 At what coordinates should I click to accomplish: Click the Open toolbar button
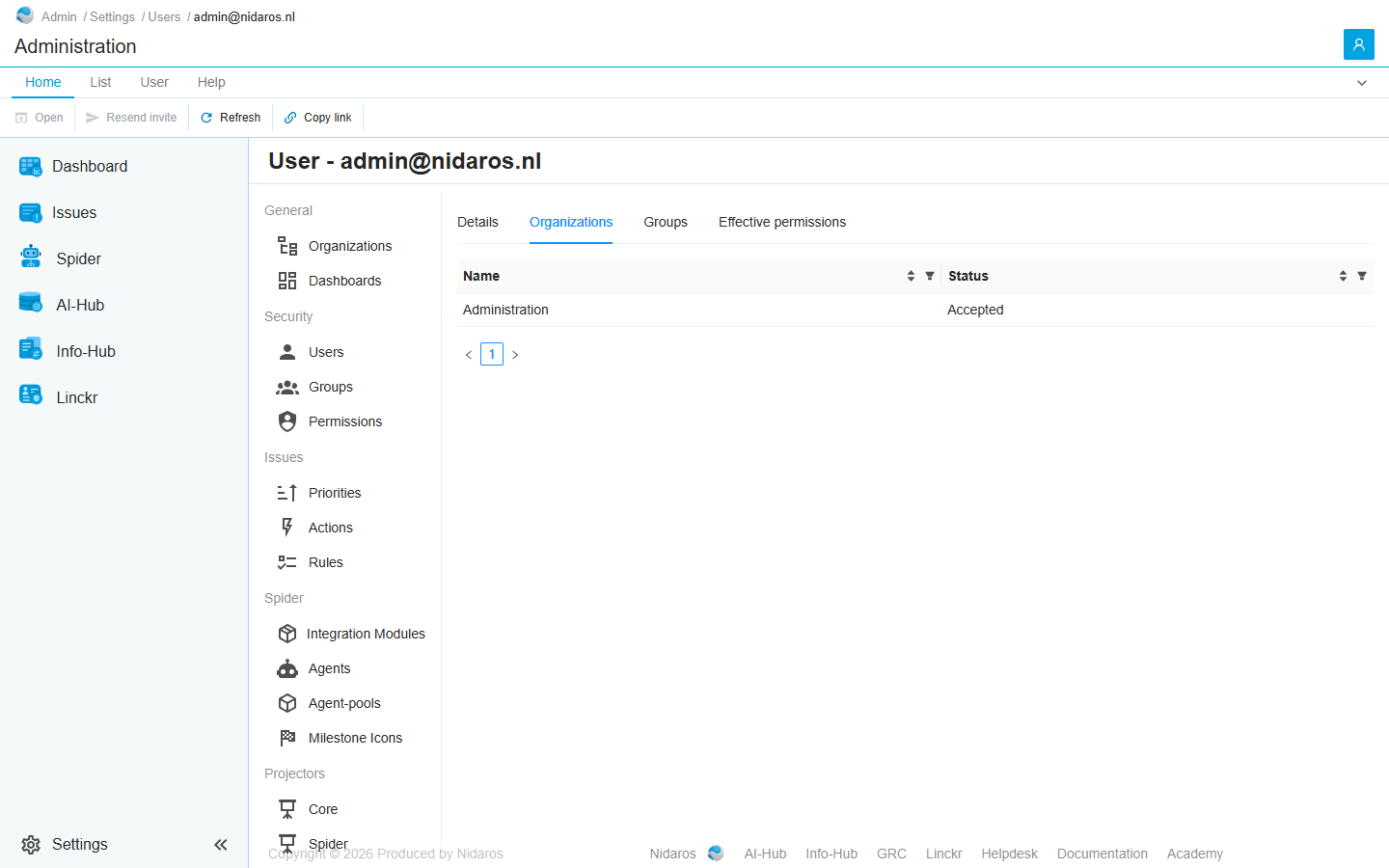[40, 118]
